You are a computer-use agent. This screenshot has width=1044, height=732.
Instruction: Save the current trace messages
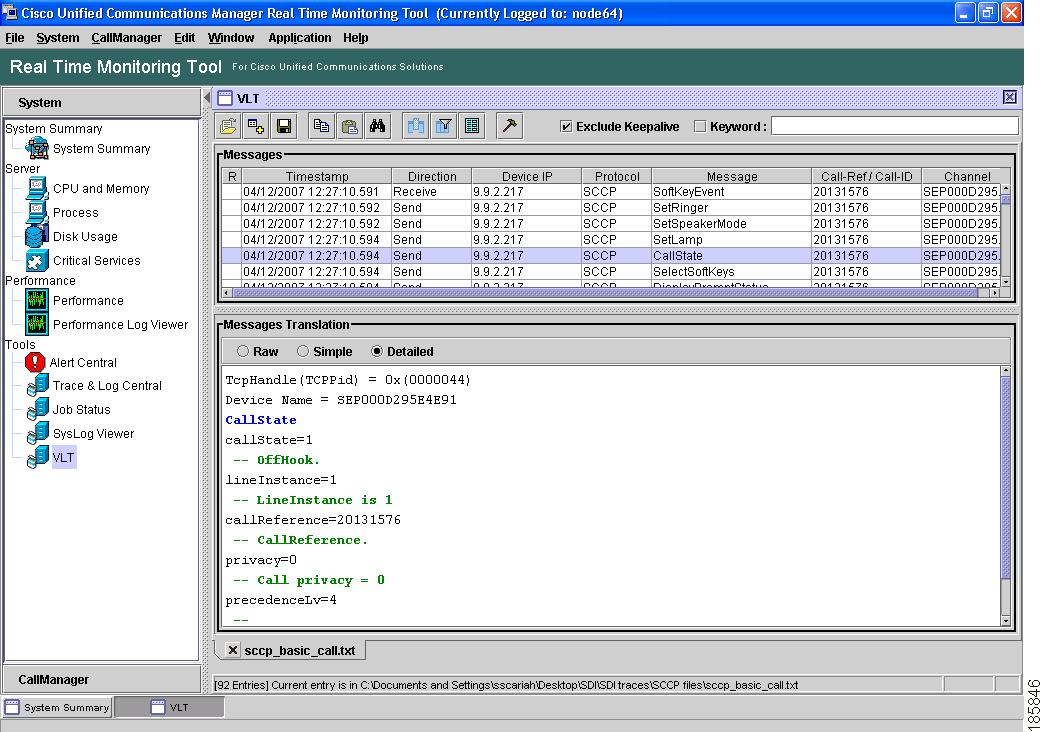pos(282,125)
